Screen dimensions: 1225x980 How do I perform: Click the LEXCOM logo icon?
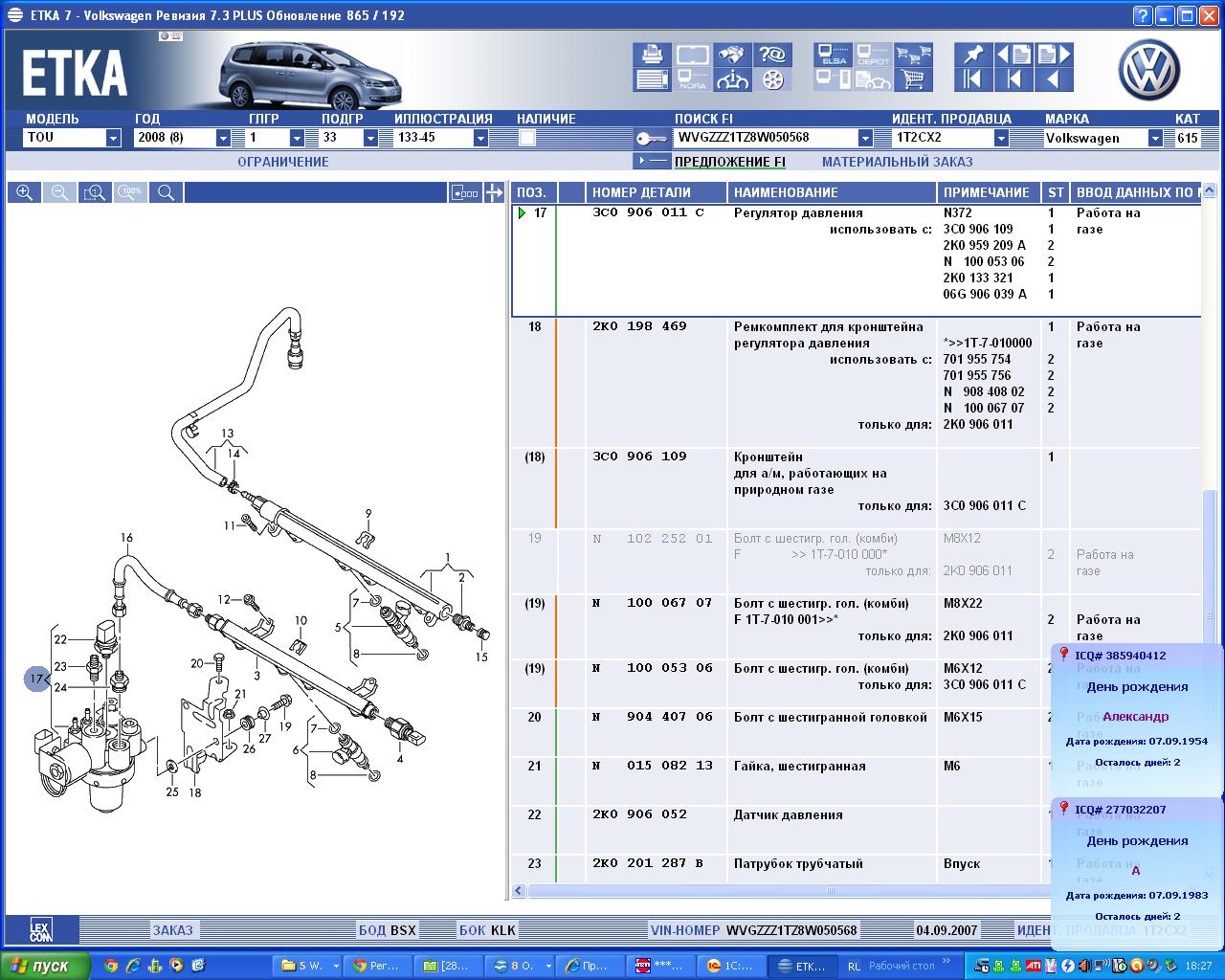(40, 929)
